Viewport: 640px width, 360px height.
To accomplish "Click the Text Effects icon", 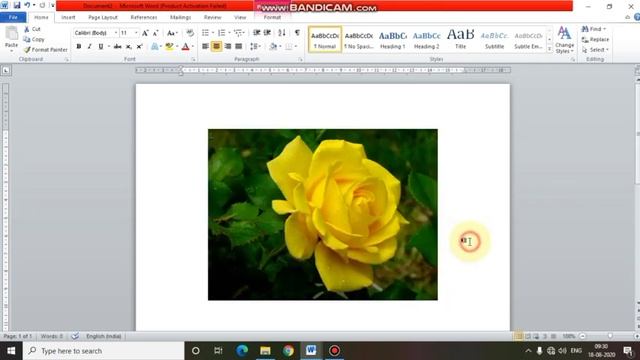I will pyautogui.click(x=154, y=47).
